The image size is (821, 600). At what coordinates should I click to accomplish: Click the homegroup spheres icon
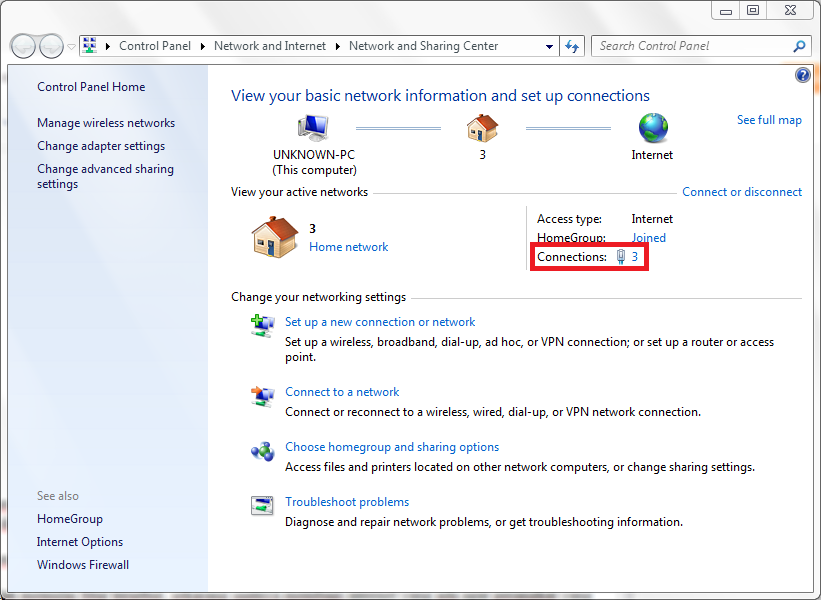(x=262, y=451)
